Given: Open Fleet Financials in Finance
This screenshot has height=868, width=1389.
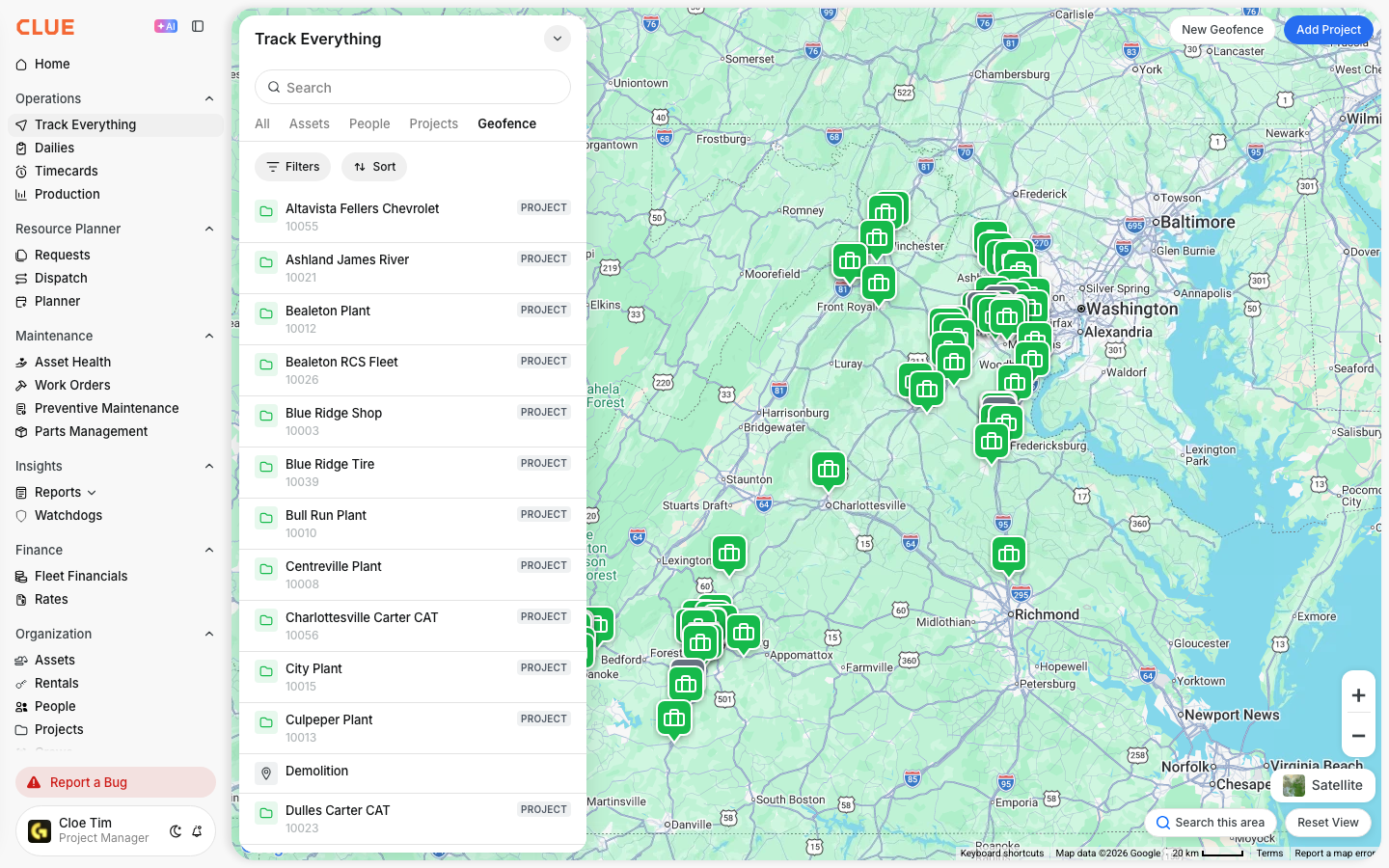Looking at the screenshot, I should [81, 576].
